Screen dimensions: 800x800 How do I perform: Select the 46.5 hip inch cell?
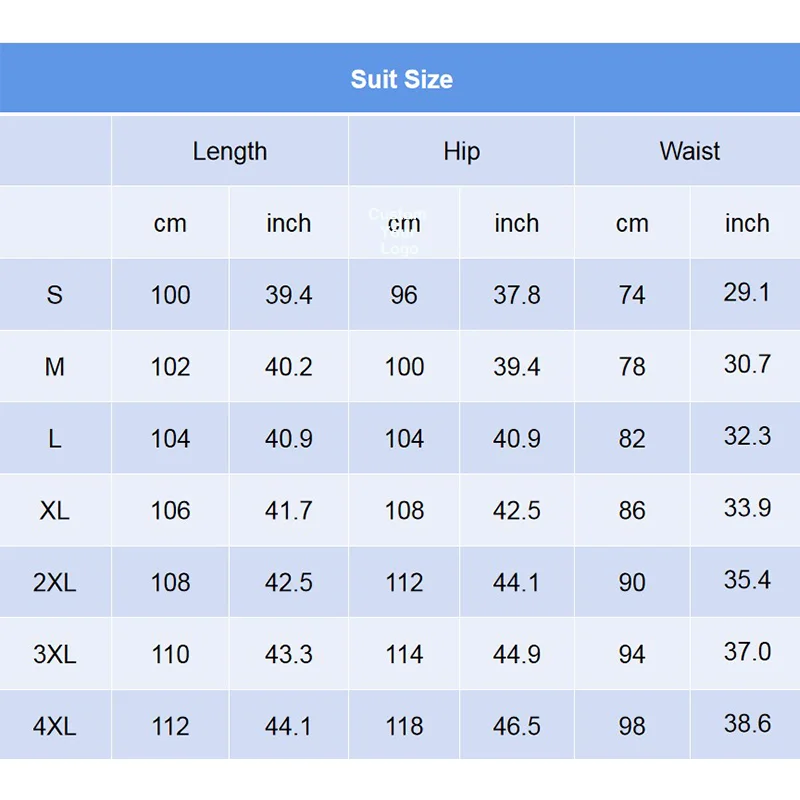(517, 726)
